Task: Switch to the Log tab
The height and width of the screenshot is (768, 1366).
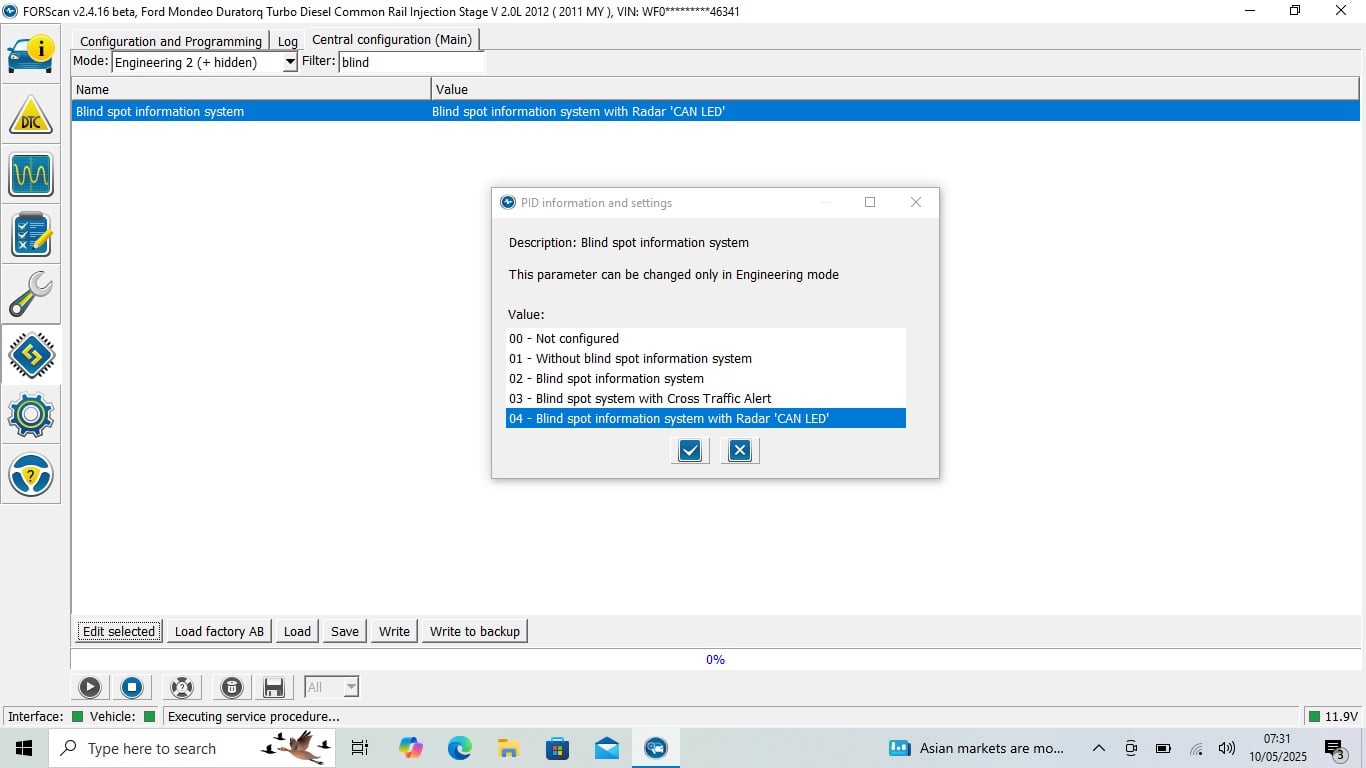Action: [x=287, y=41]
